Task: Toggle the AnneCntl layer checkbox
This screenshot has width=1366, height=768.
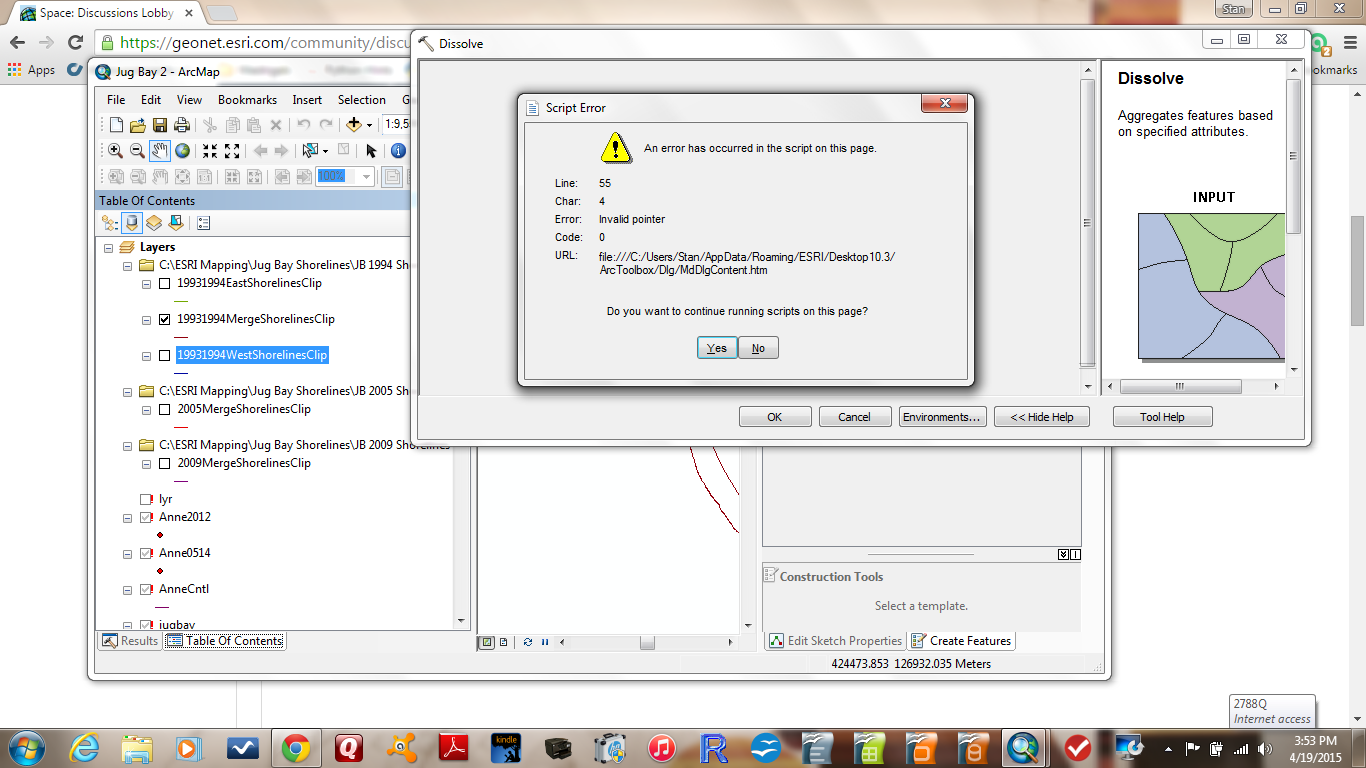Action: [x=146, y=590]
